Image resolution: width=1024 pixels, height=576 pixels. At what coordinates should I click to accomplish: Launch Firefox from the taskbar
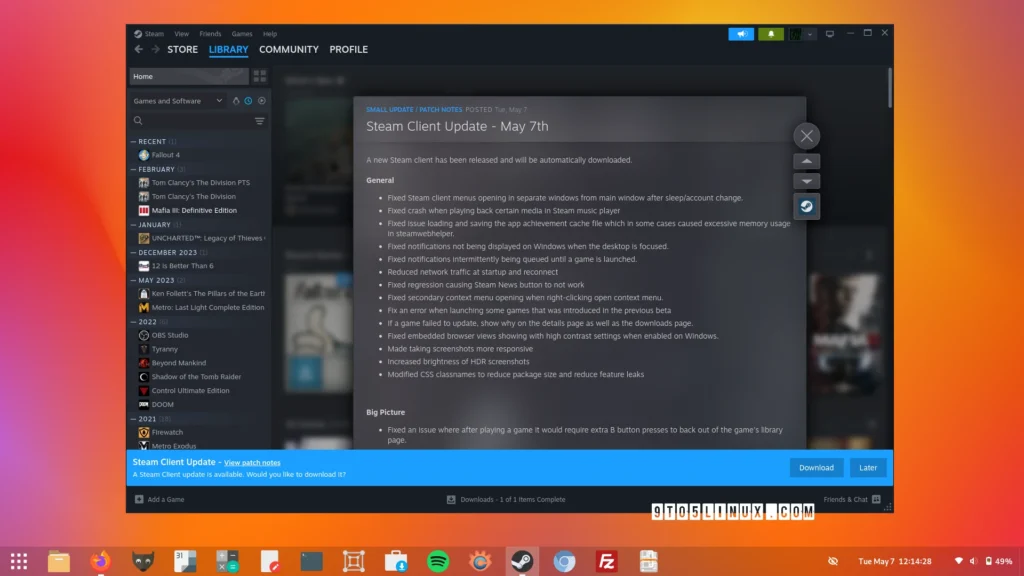[101, 561]
